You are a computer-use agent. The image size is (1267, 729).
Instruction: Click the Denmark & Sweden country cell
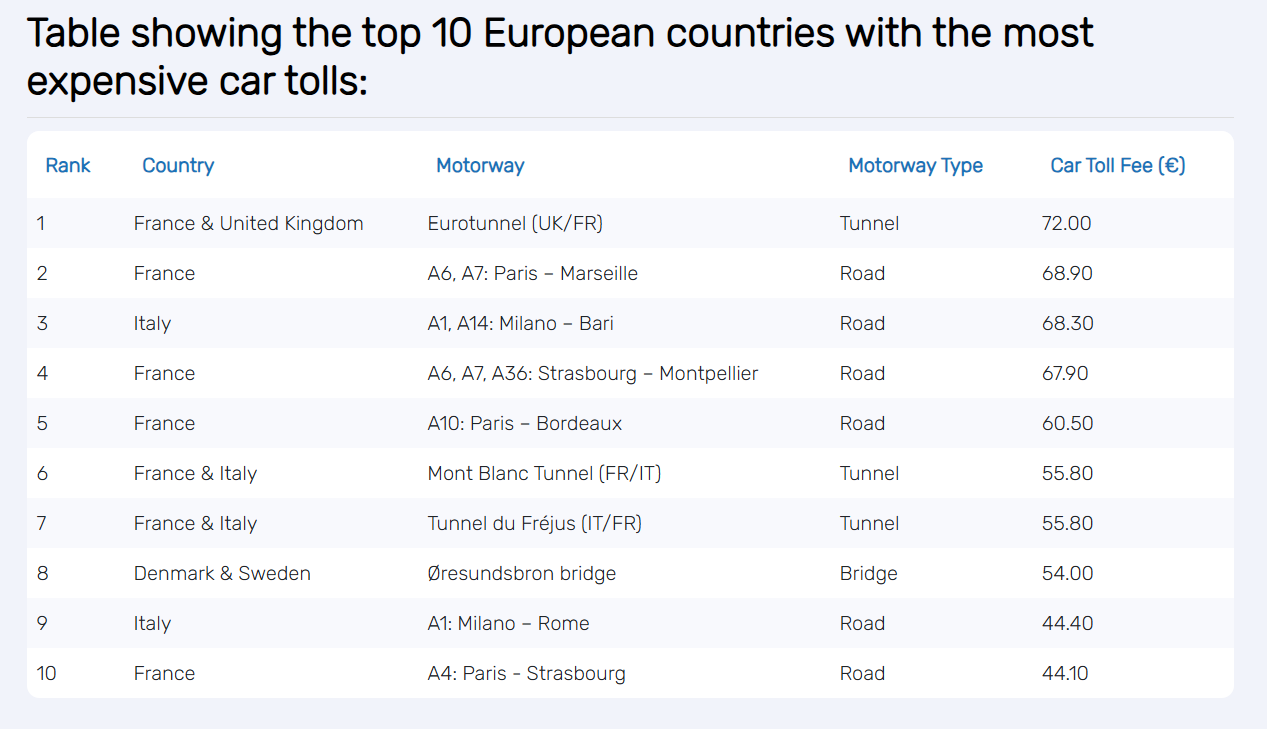[222, 573]
